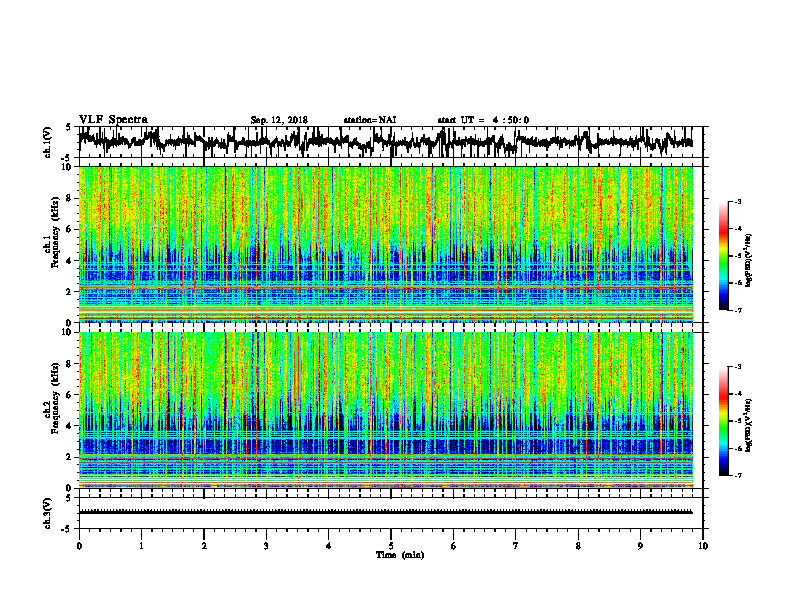This screenshot has height=612, width=792.
Task: Click time axis tick label "5"
Action: tap(391, 546)
